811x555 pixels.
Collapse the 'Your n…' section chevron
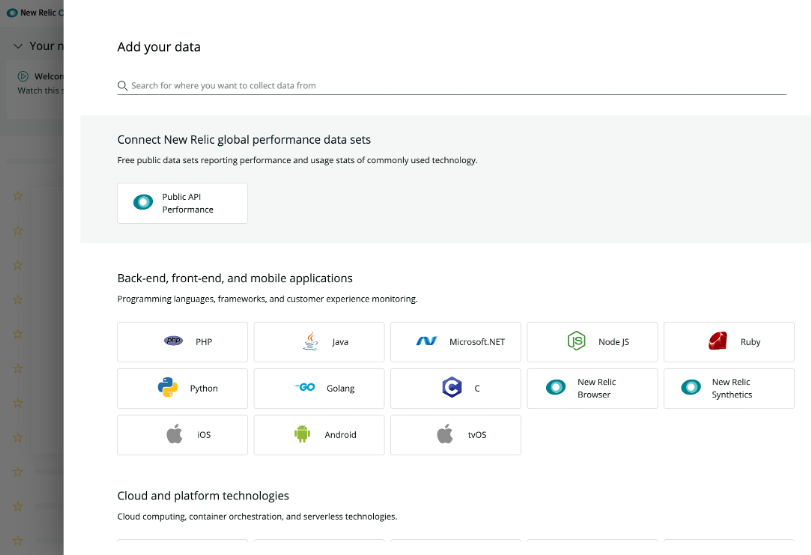(18, 46)
